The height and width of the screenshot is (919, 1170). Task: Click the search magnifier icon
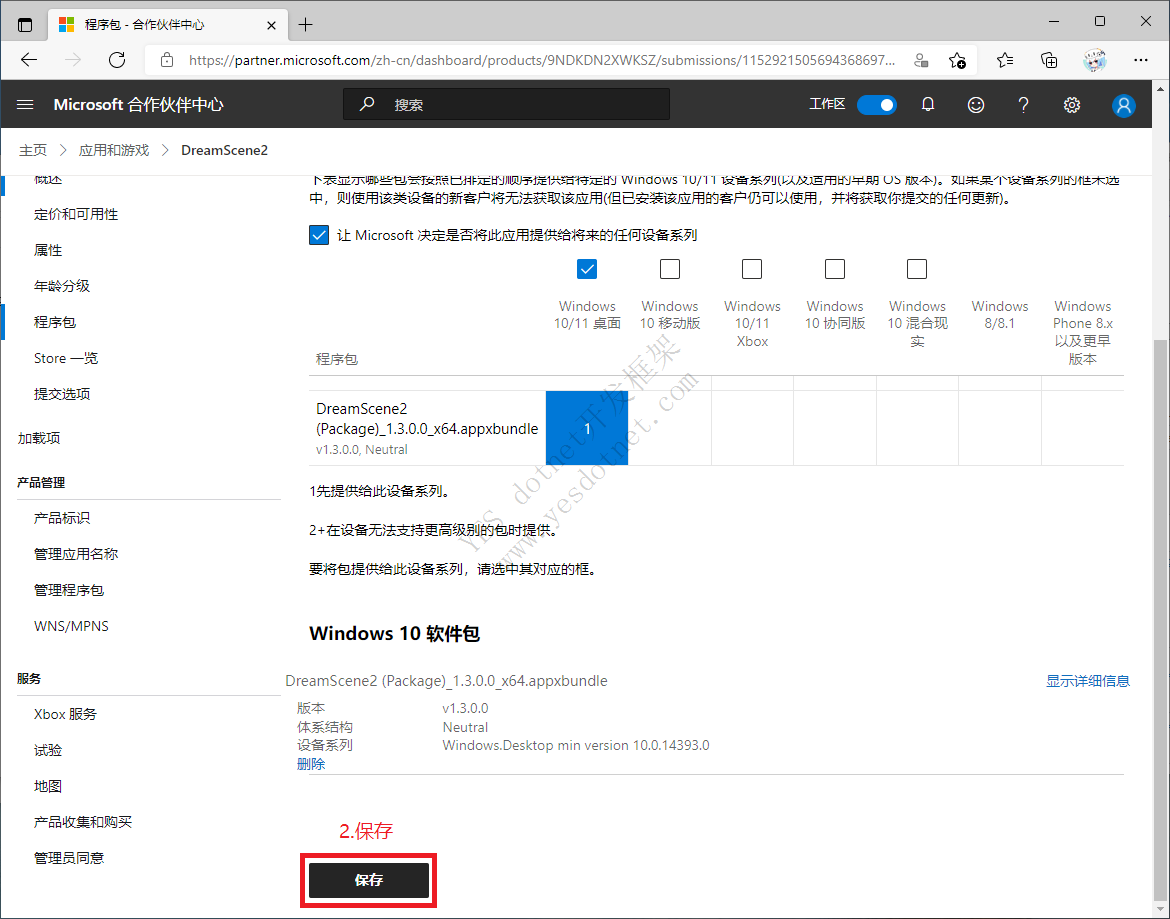[x=366, y=104]
